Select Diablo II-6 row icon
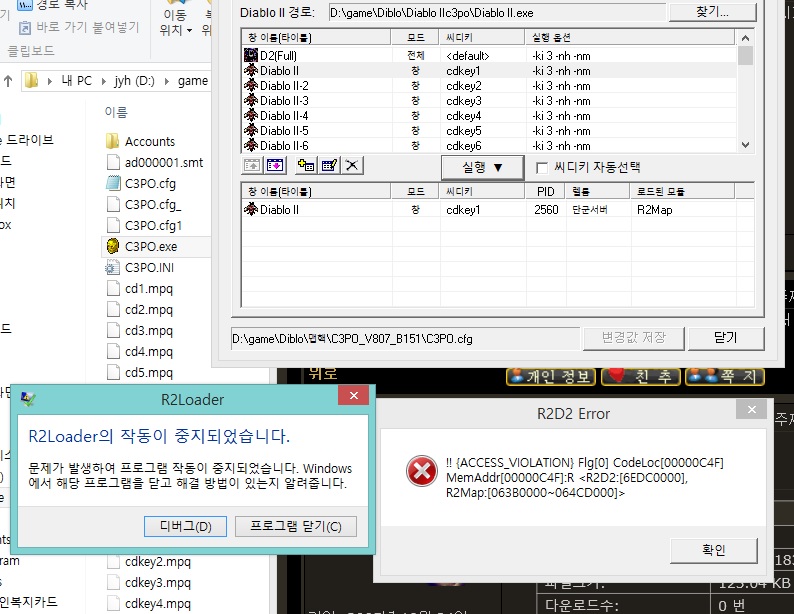The width and height of the screenshot is (794, 614). (251, 145)
